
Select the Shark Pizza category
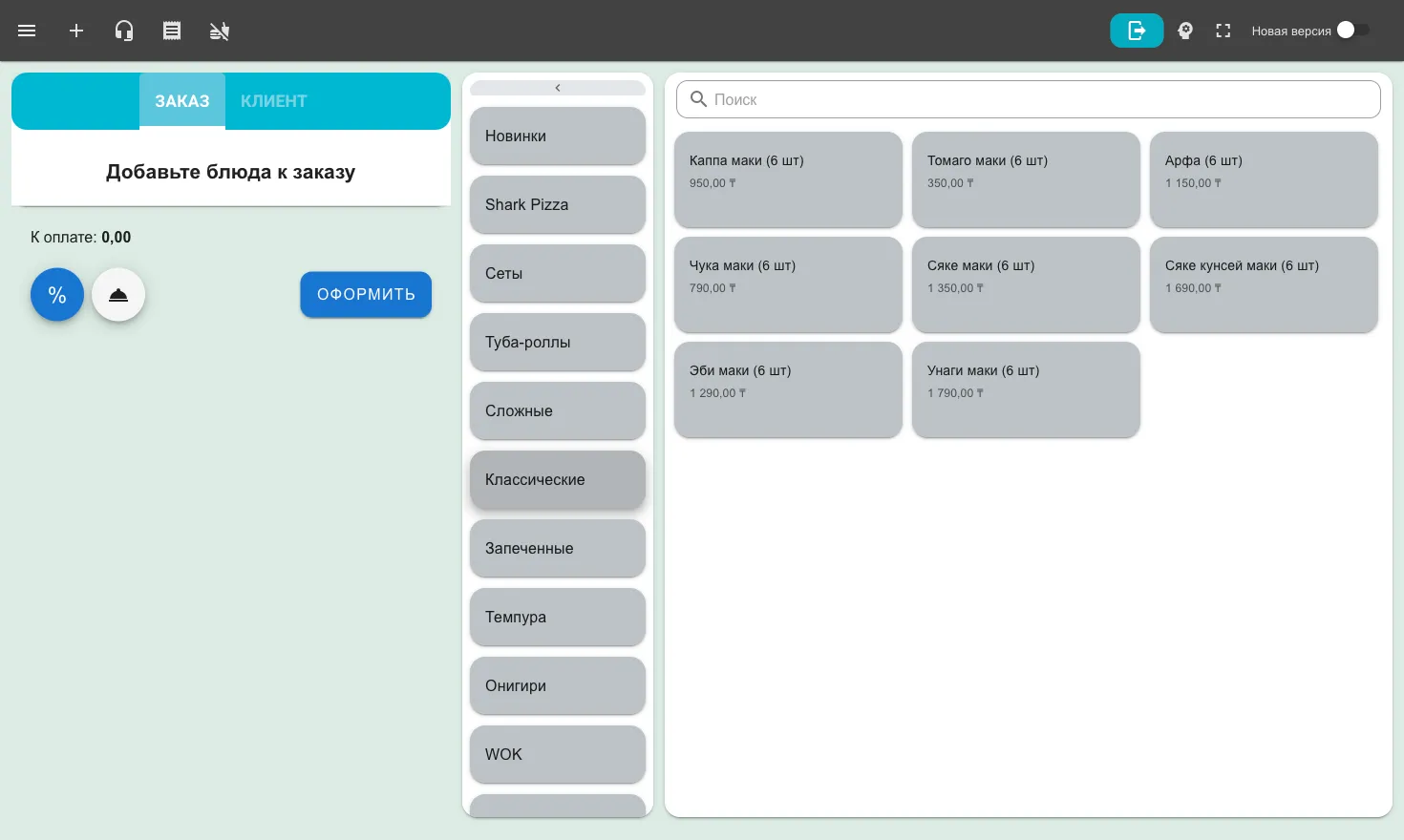coord(558,204)
